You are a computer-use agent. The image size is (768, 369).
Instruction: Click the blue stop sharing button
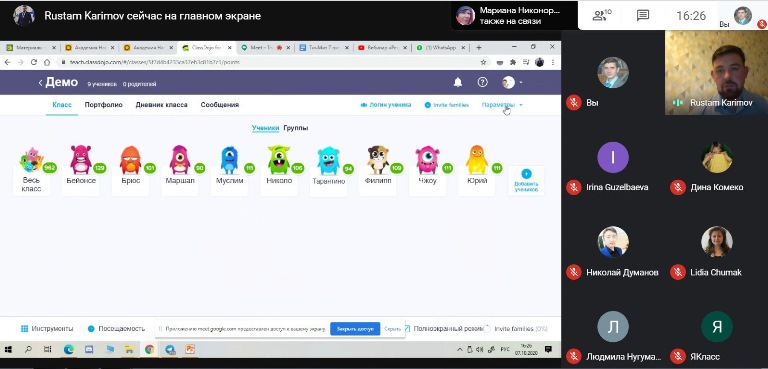pos(355,329)
